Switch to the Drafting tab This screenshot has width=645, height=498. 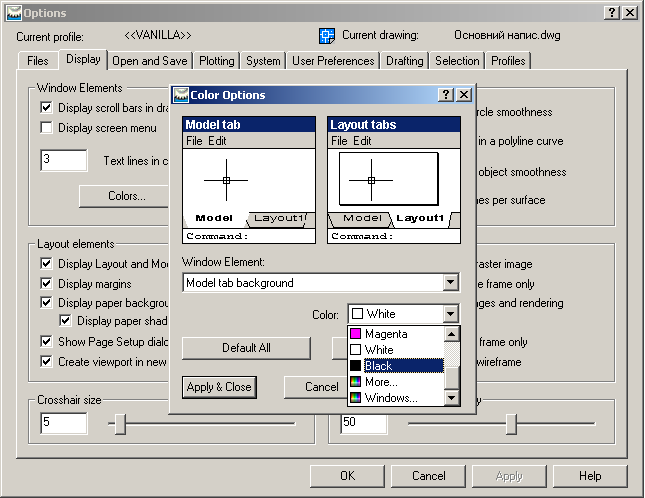coord(405,61)
